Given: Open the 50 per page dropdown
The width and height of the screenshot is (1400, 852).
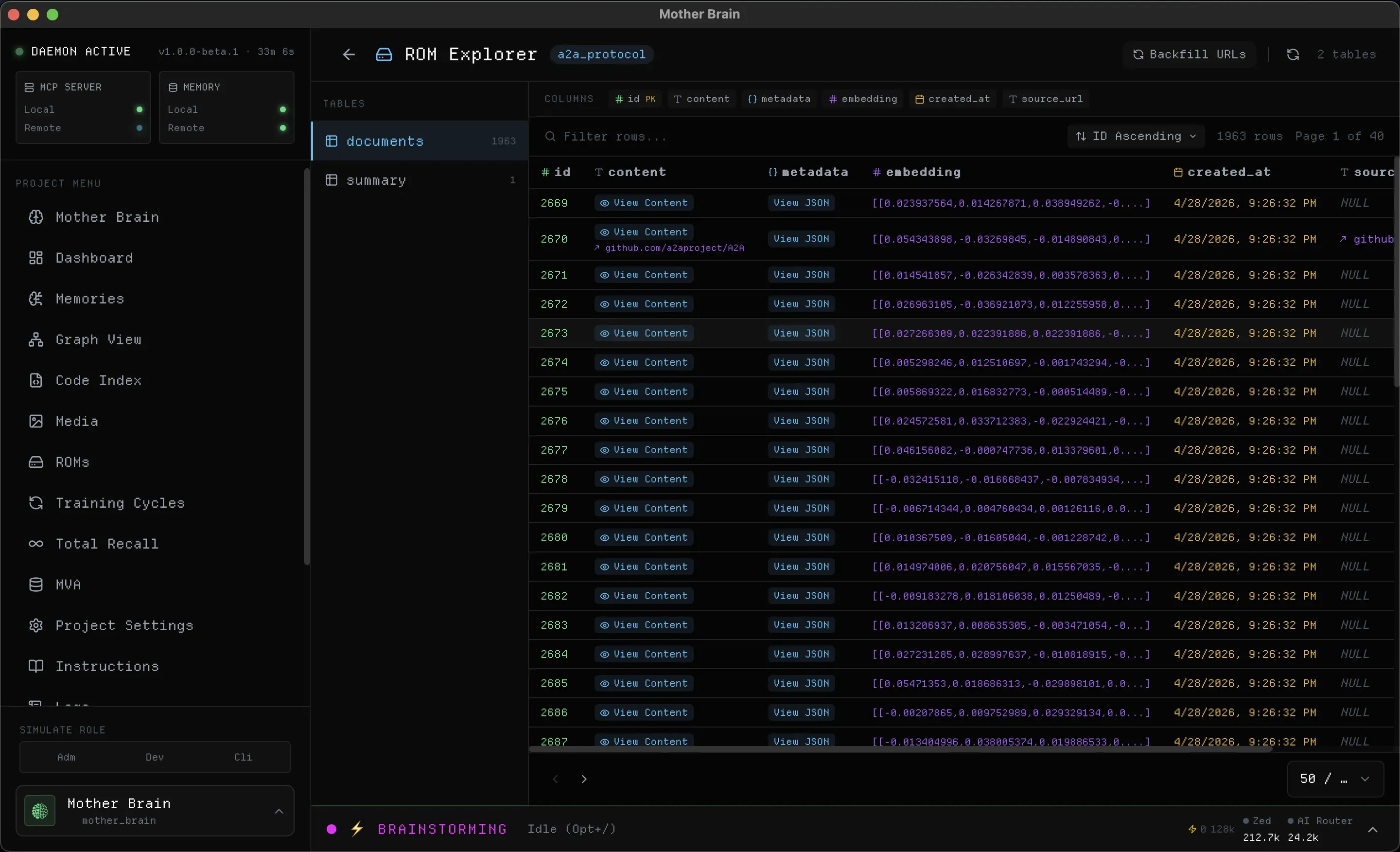Looking at the screenshot, I should pyautogui.click(x=1335, y=779).
